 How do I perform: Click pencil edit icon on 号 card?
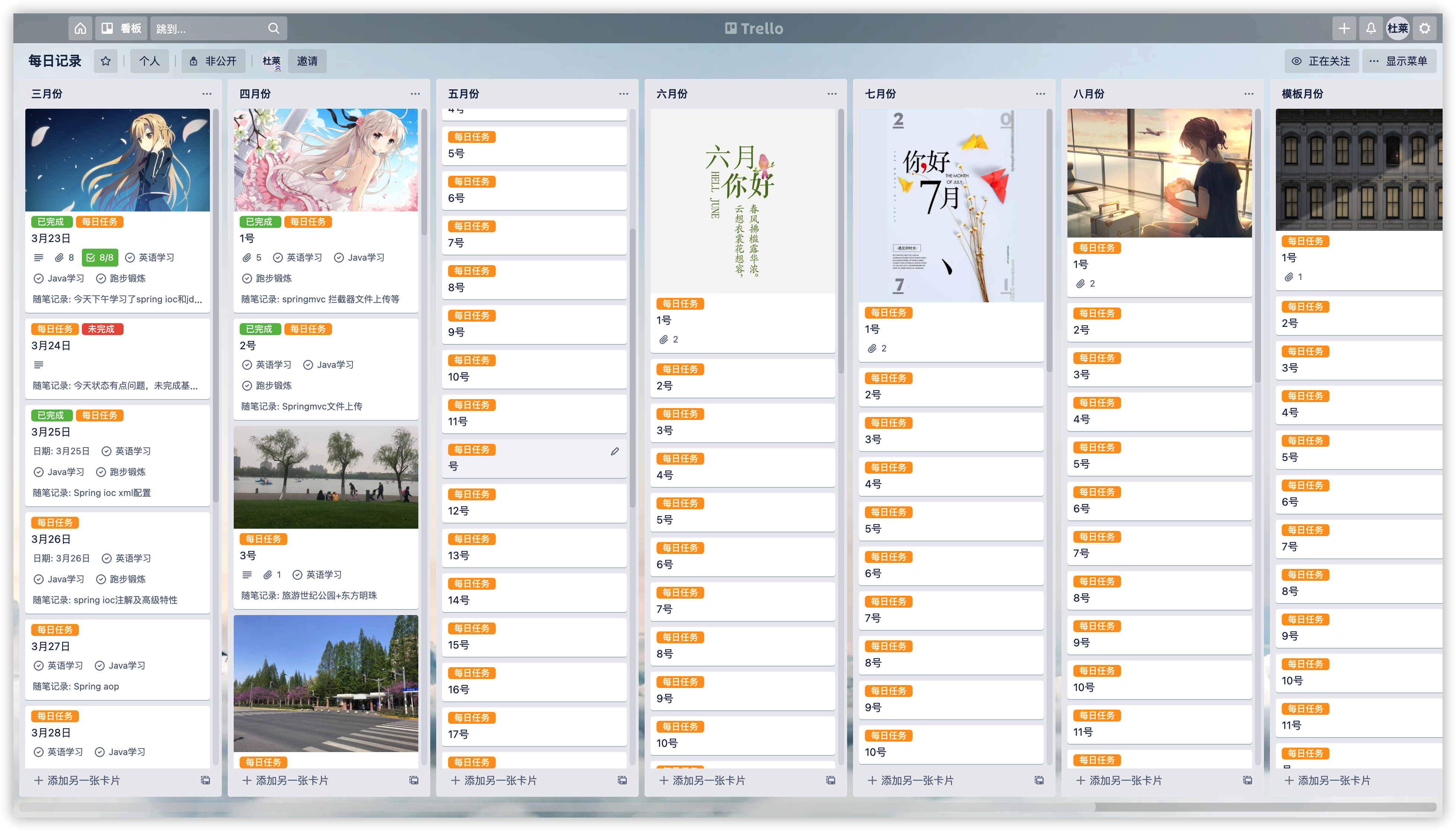[614, 452]
